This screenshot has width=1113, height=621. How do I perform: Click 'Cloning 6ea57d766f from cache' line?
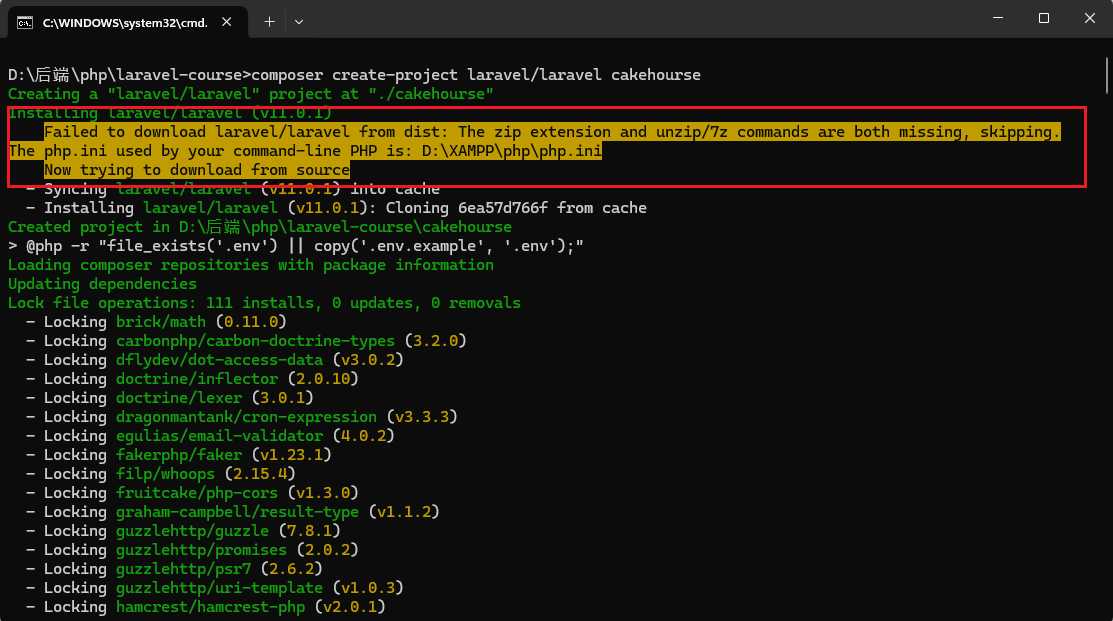tap(336, 208)
